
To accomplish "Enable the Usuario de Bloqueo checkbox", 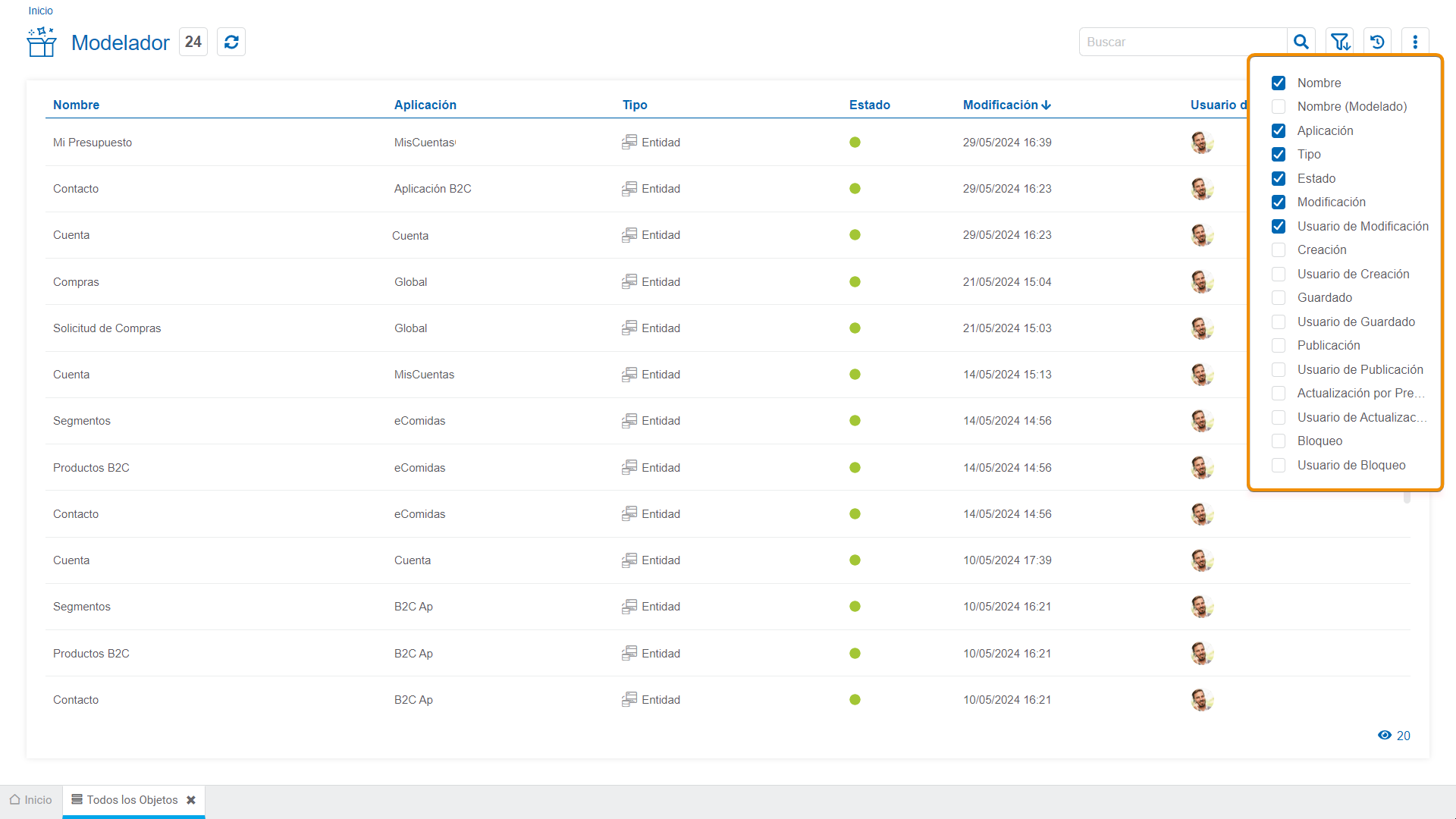I will (1279, 465).
